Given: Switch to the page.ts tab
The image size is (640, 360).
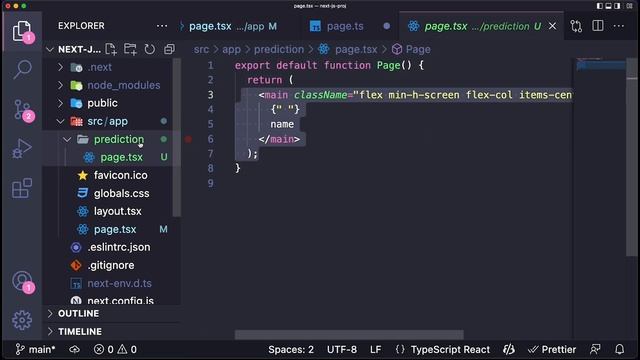Looking at the screenshot, I should tap(345, 27).
